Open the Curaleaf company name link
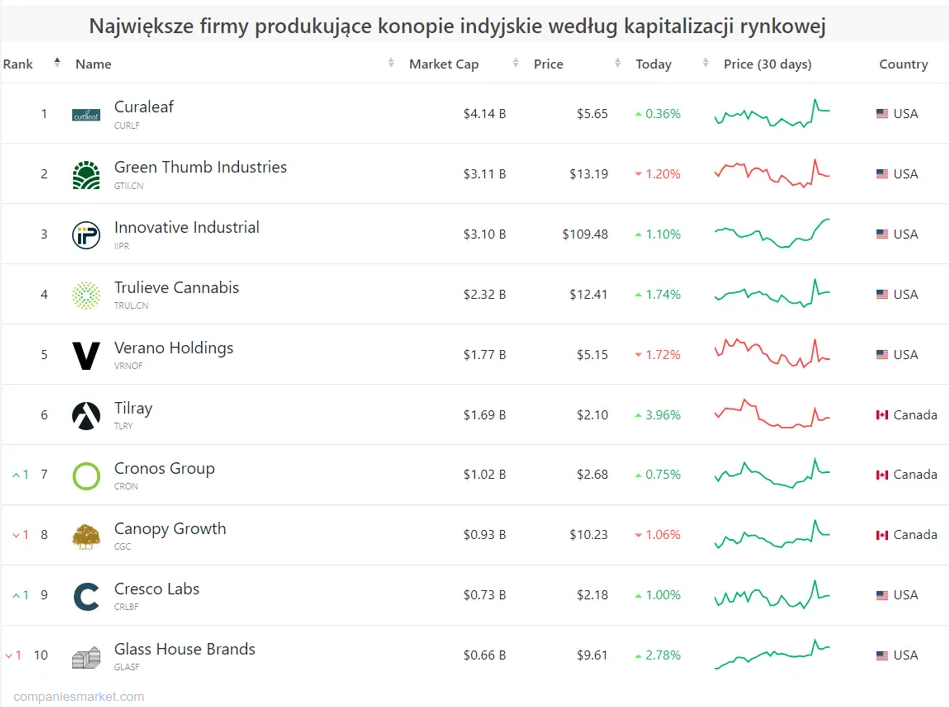949x707 pixels. [144, 107]
